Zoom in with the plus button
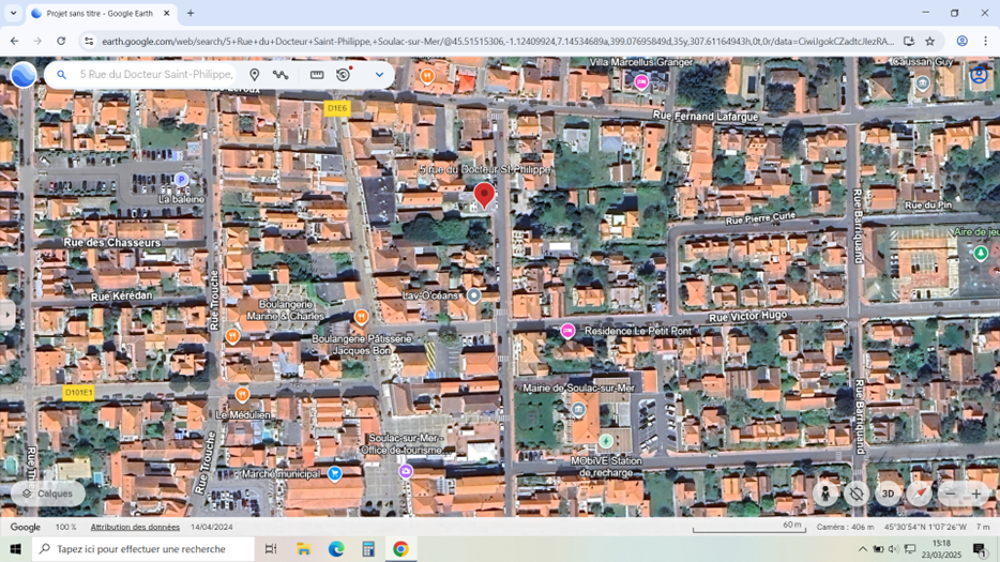The height and width of the screenshot is (562, 1000). (976, 494)
